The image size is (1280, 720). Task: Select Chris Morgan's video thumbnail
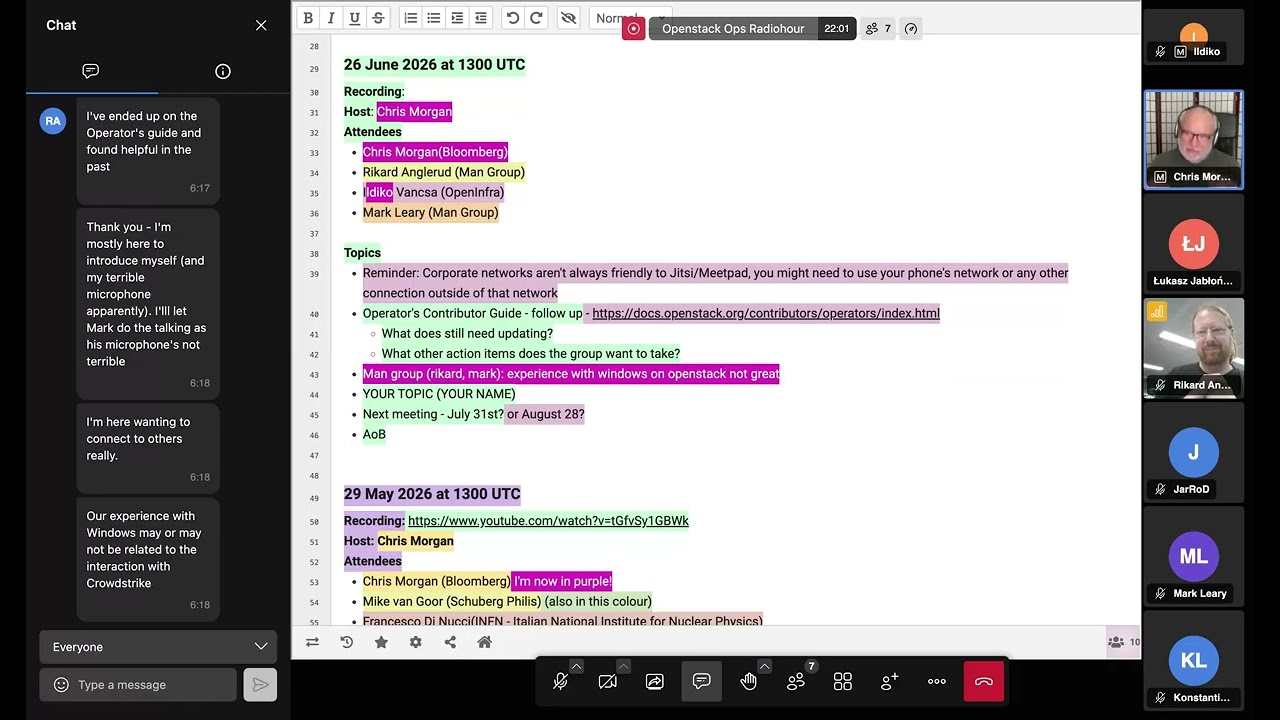(1194, 140)
